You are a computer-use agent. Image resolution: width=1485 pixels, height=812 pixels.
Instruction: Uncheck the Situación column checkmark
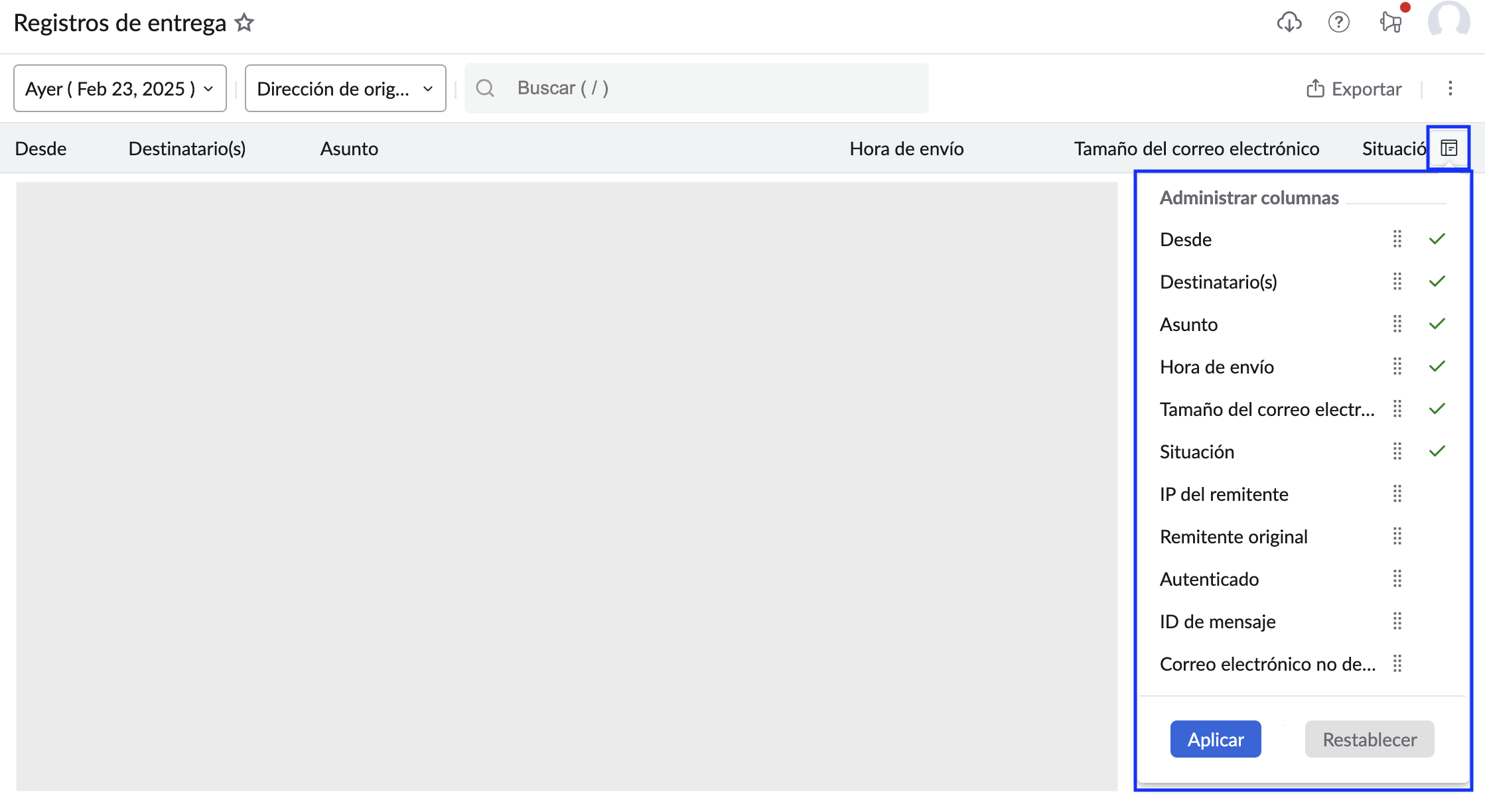[x=1437, y=451]
